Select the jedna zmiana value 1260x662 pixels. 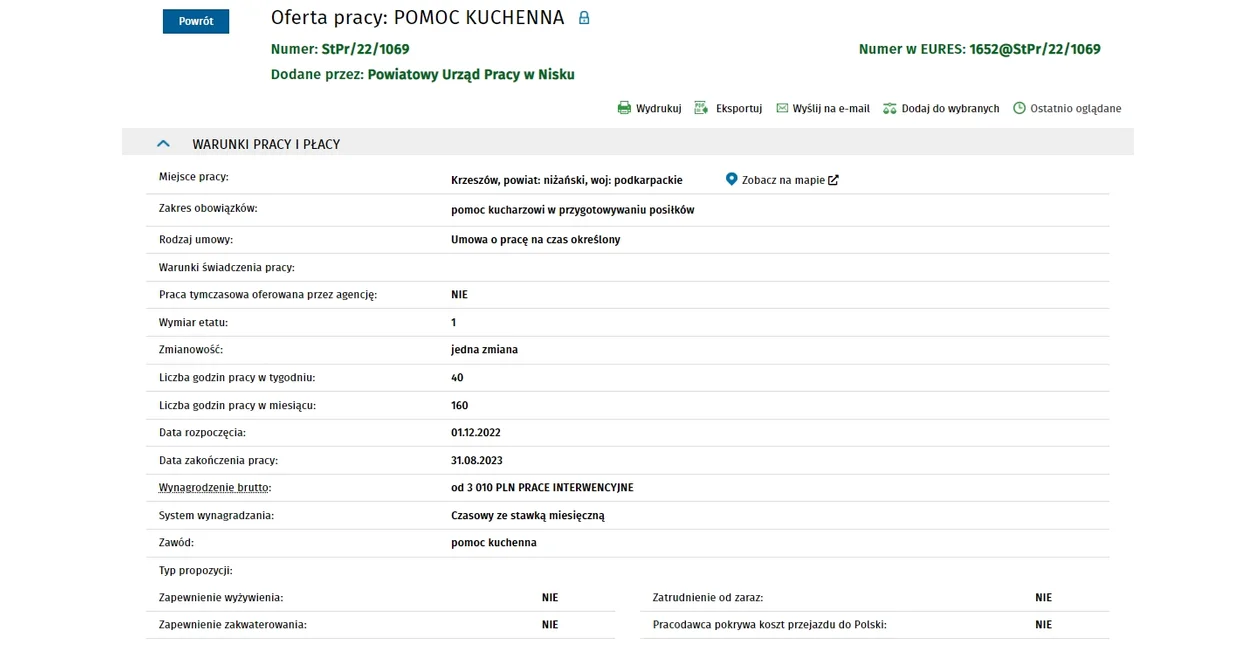(x=484, y=350)
